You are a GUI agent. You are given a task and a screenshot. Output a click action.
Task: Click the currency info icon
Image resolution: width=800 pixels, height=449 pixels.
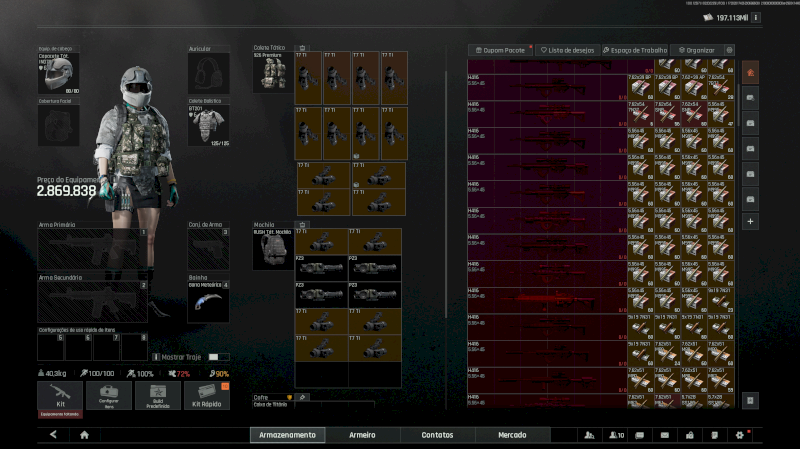(755, 17)
